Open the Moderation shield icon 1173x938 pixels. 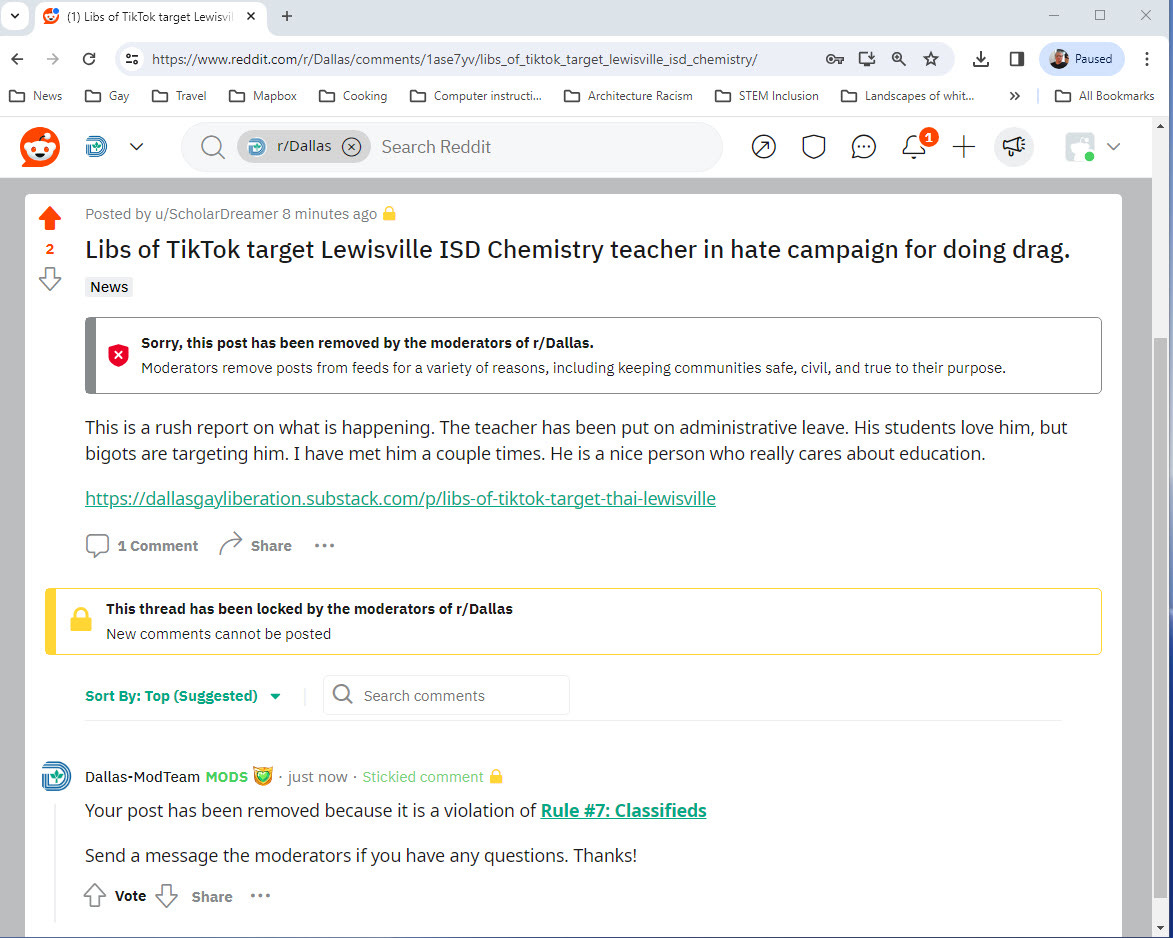pos(813,147)
